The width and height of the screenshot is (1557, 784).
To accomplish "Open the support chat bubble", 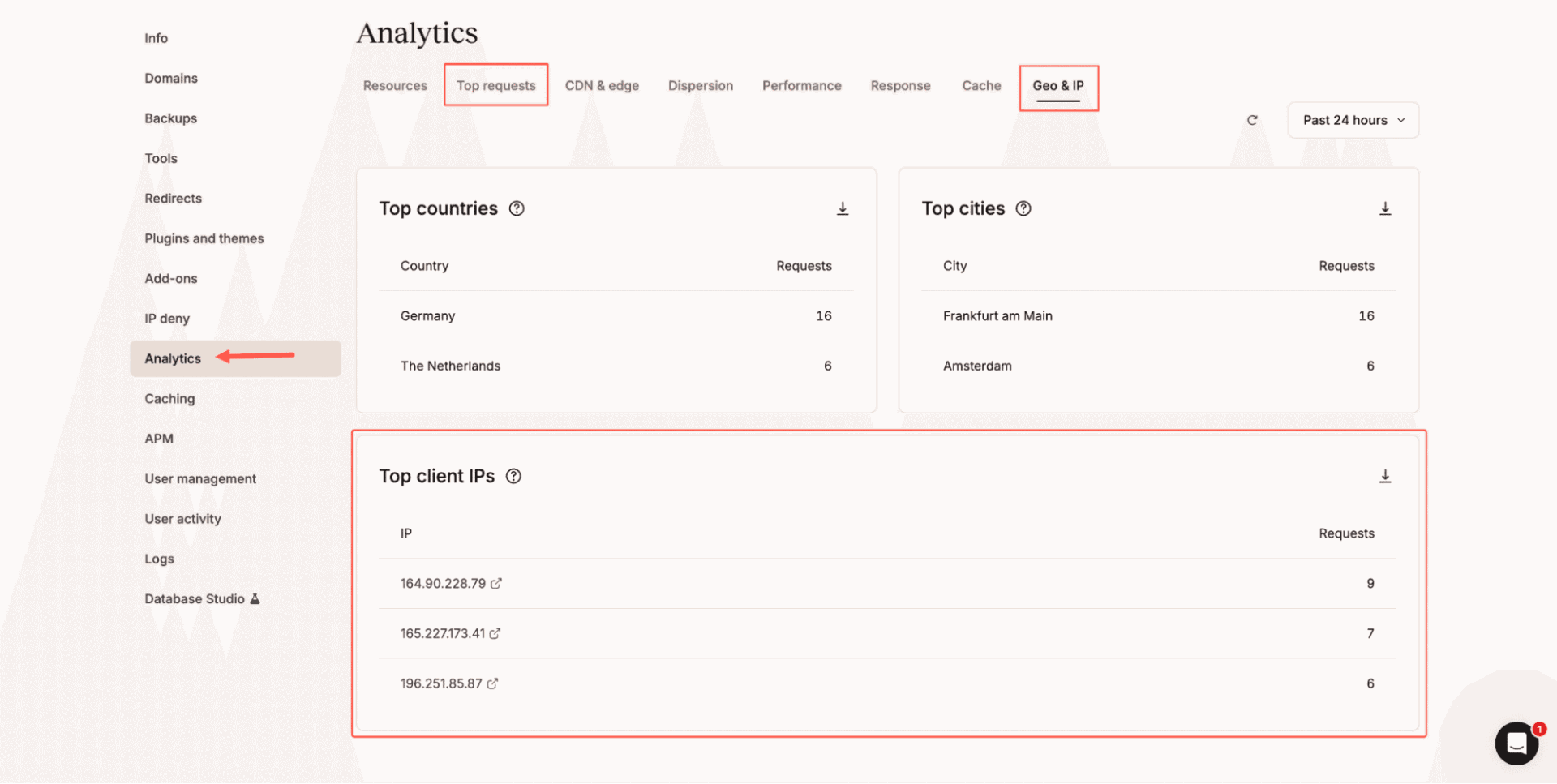I will 1516,743.
